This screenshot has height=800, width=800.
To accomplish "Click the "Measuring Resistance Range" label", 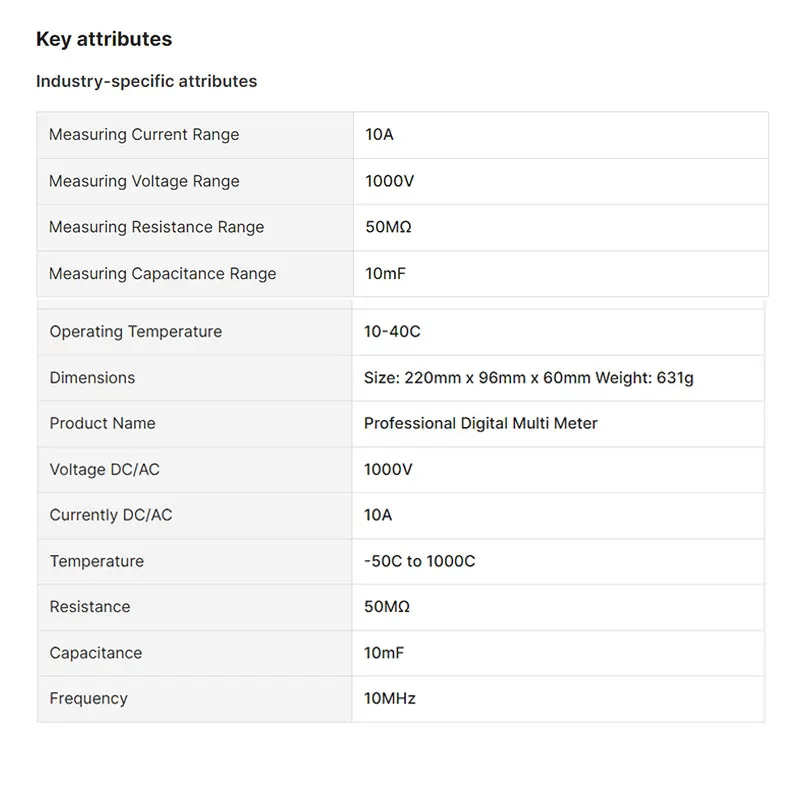I will point(156,227).
